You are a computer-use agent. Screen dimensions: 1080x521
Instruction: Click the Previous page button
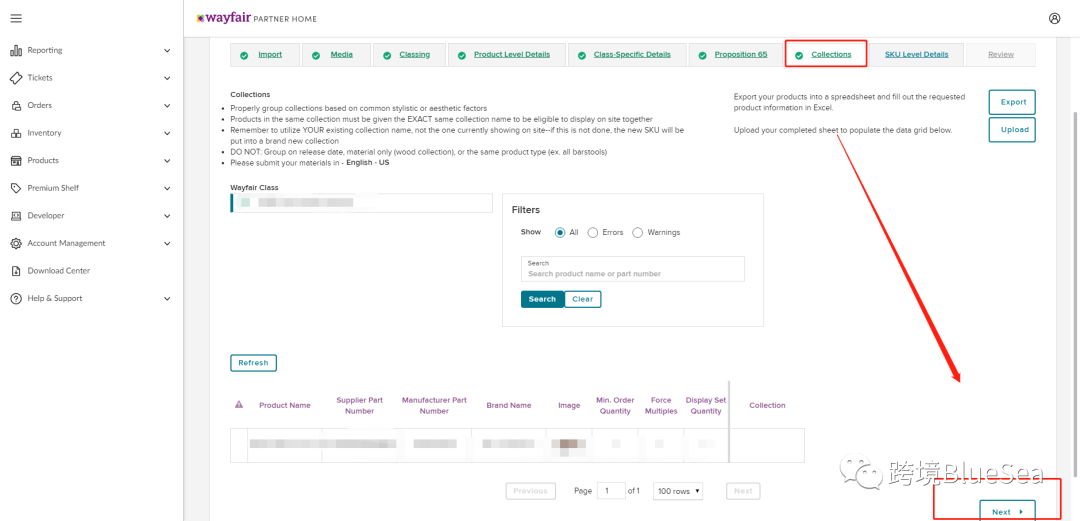coord(530,491)
